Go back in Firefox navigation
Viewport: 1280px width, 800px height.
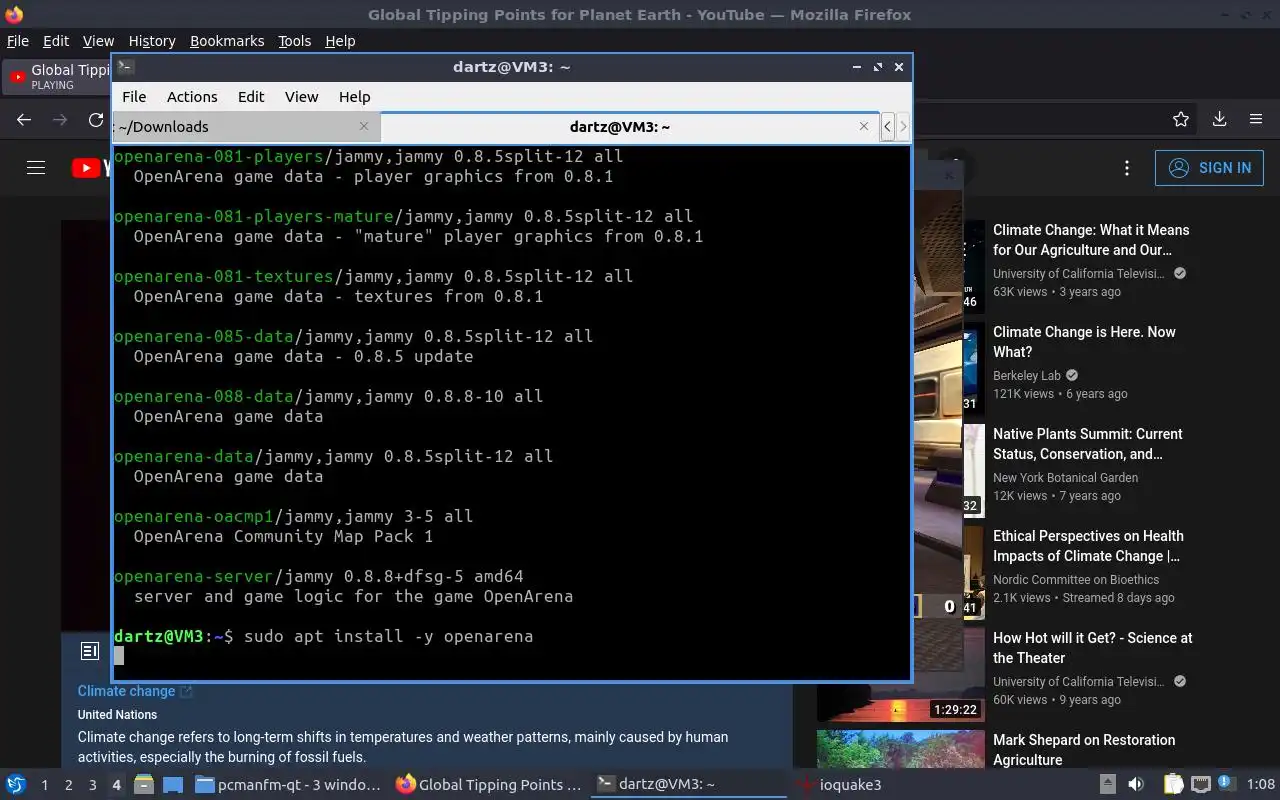[24, 120]
